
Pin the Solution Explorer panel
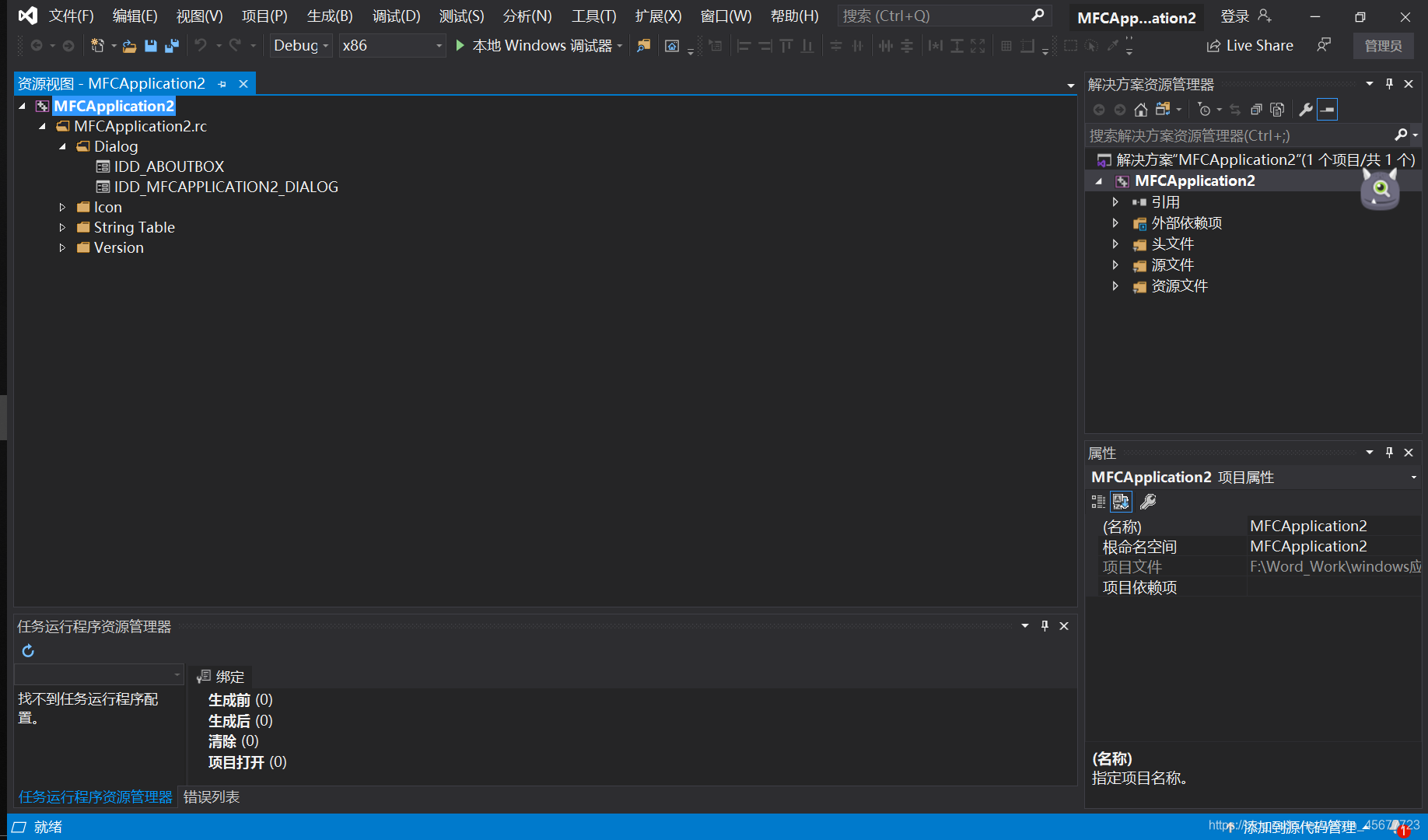click(x=1389, y=83)
